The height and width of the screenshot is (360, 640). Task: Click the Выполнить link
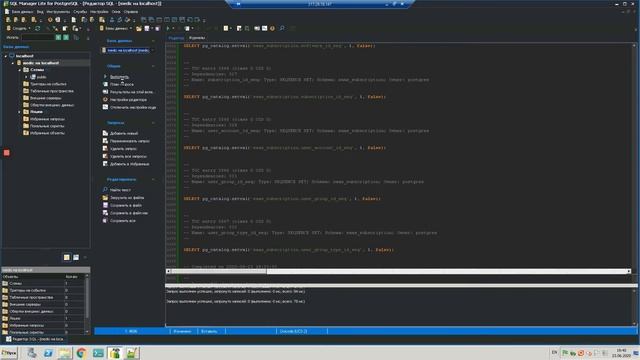pos(119,77)
